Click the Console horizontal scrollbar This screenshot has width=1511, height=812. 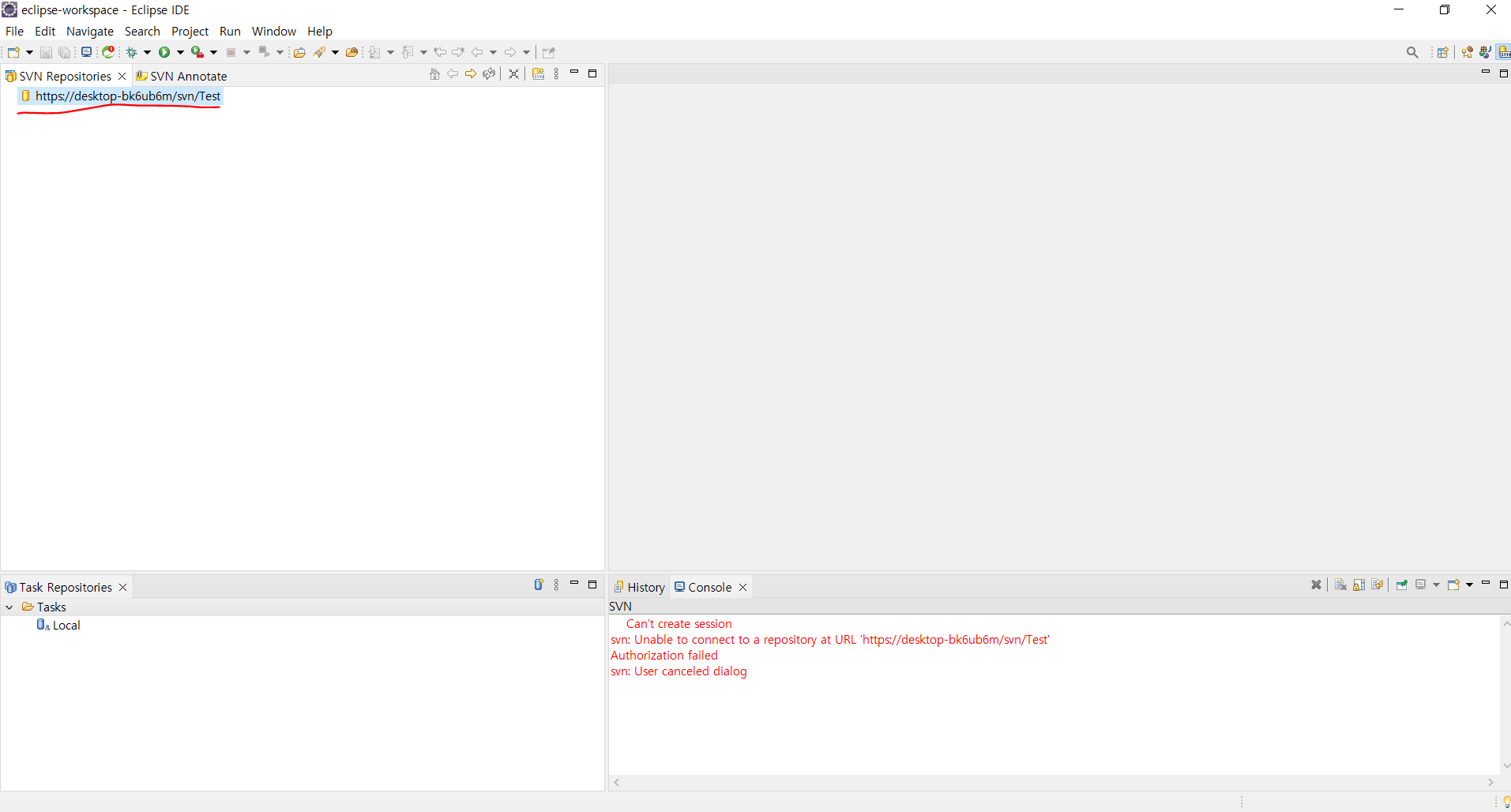click(x=1054, y=782)
